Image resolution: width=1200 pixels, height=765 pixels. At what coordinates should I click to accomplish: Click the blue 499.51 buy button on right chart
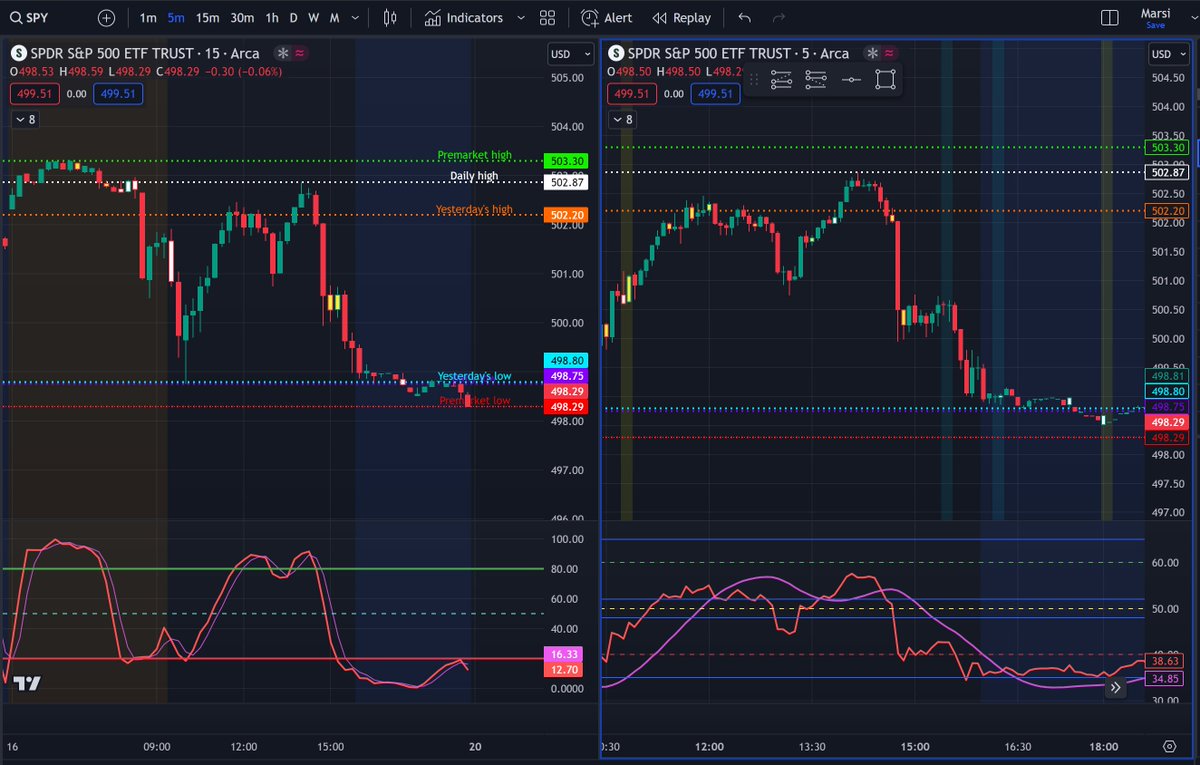pyautogui.click(x=716, y=94)
